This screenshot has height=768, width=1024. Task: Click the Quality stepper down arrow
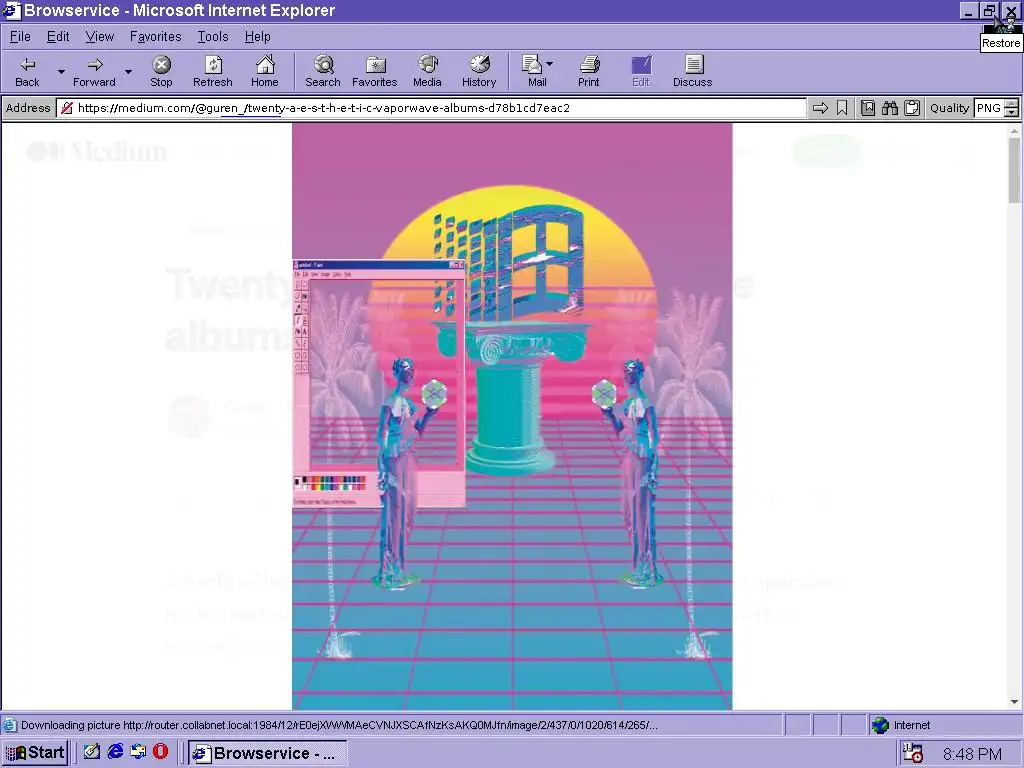click(1012, 112)
